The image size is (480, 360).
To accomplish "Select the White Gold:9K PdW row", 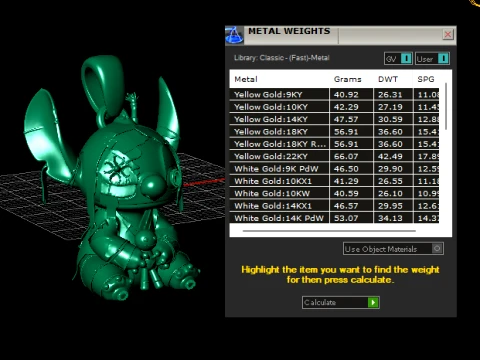I will [x=334, y=168].
